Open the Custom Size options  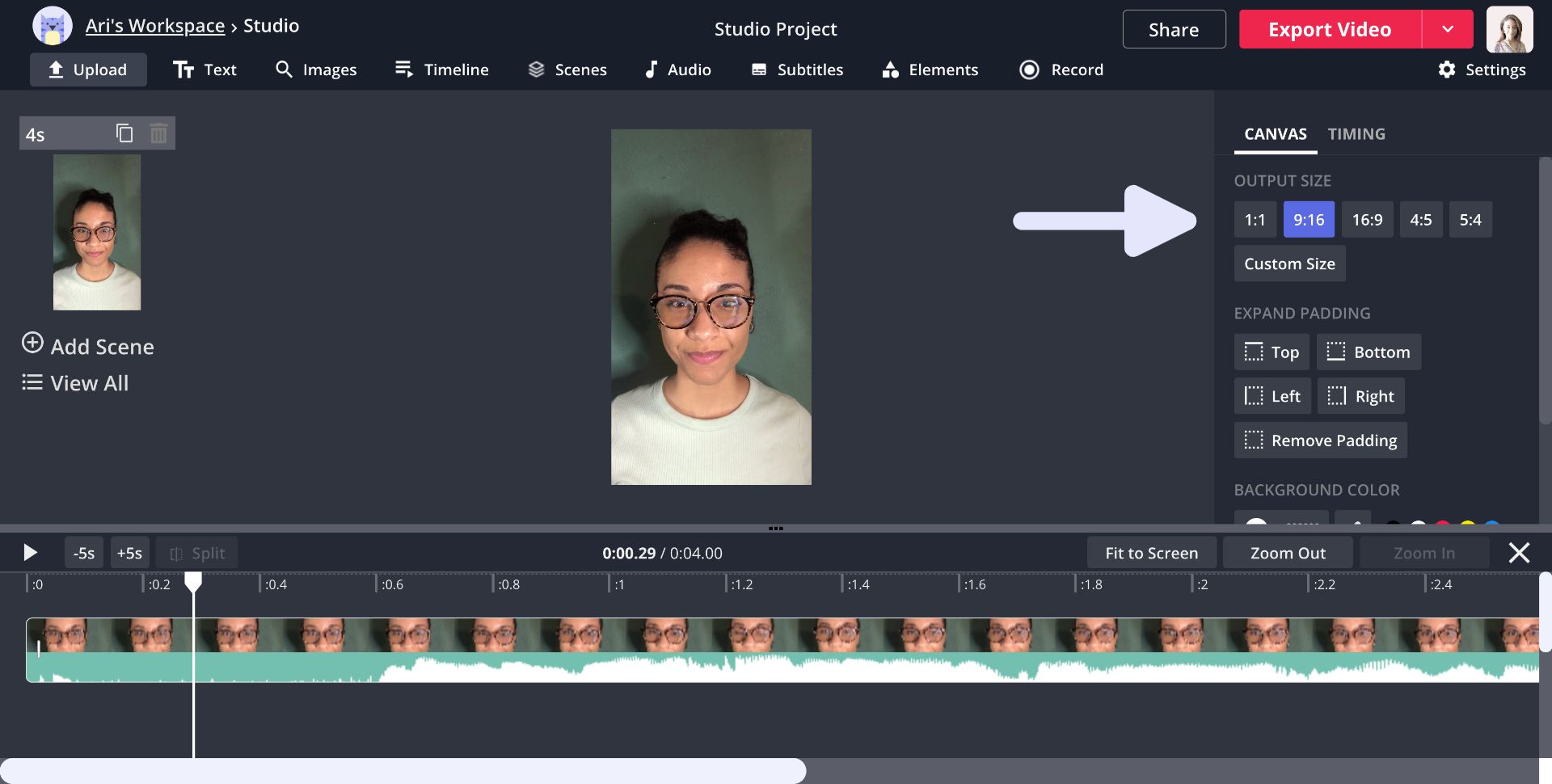pos(1289,263)
